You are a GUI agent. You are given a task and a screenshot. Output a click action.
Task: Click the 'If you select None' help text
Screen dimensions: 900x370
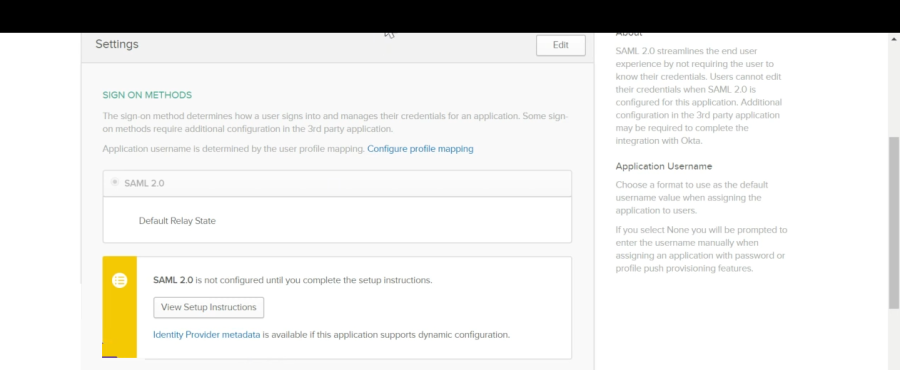point(701,249)
